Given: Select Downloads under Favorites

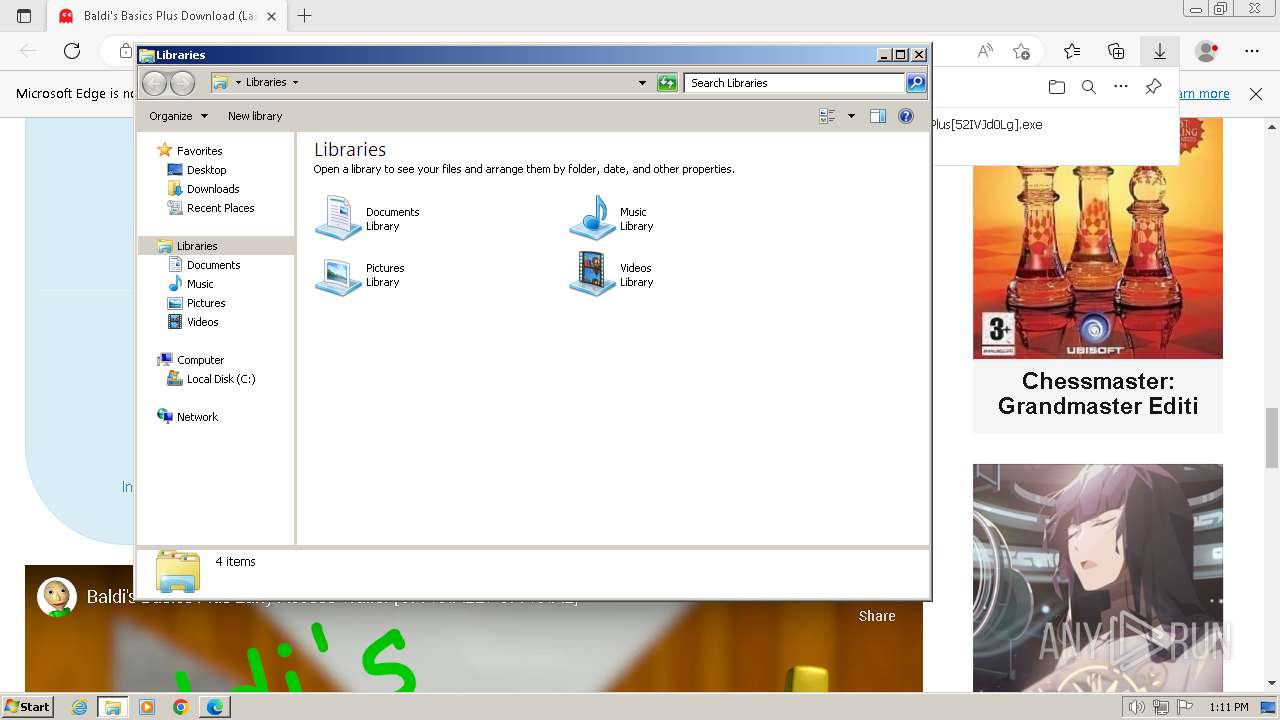Looking at the screenshot, I should pos(213,189).
